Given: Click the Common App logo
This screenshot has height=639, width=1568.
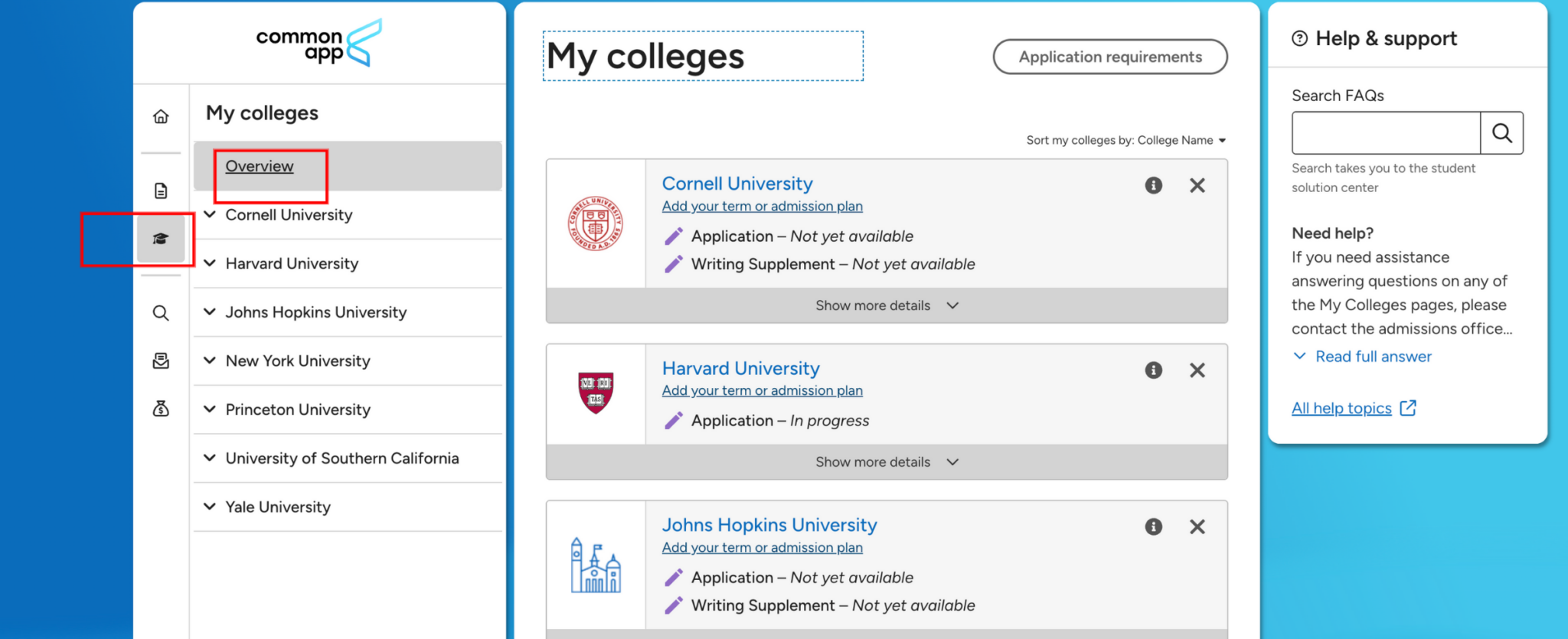Looking at the screenshot, I should (x=319, y=43).
